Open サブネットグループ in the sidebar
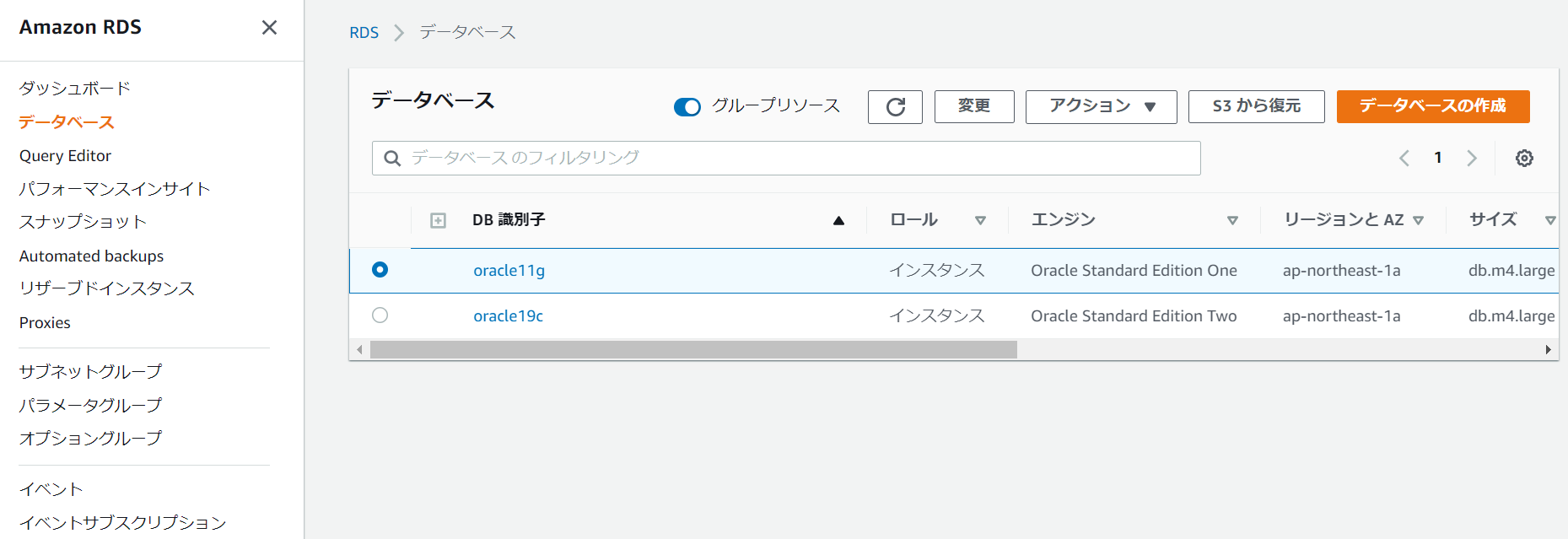The image size is (1568, 539). pos(91,371)
